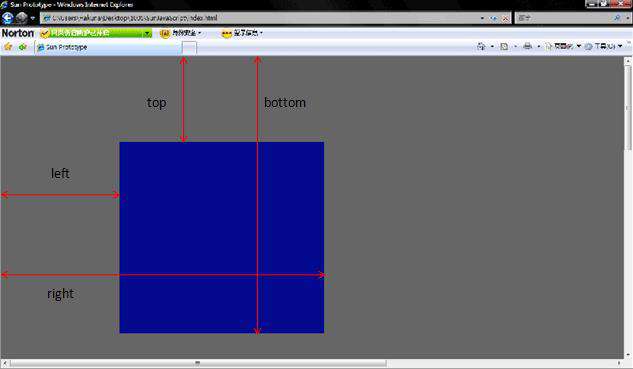Click the Print icon in command bar

pyautogui.click(x=527, y=46)
